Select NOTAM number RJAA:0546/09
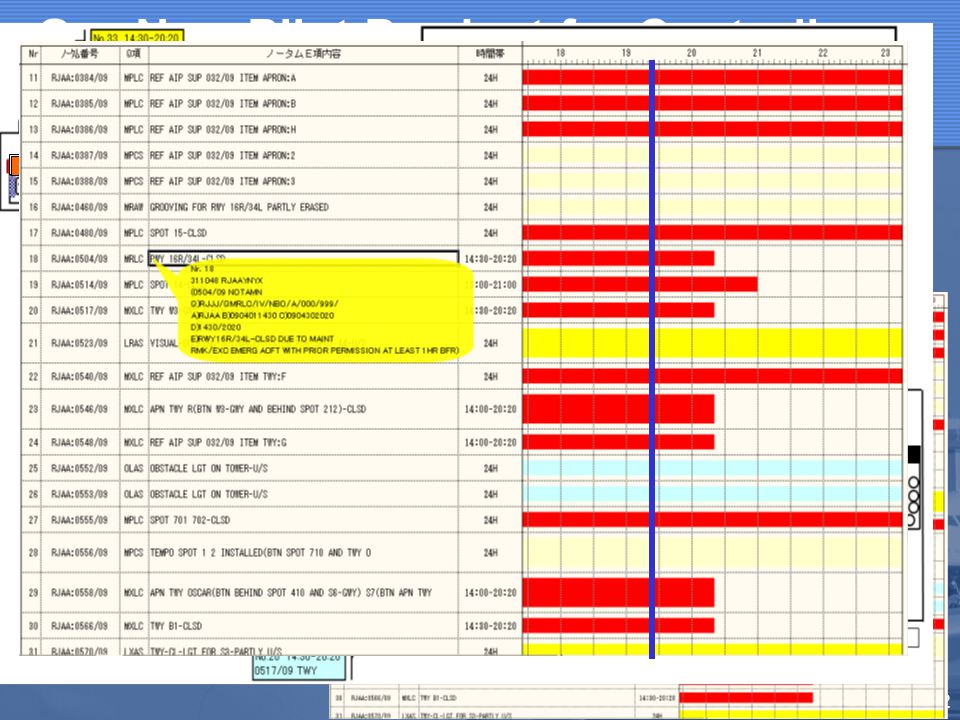This screenshot has height=720, width=960. [80, 409]
